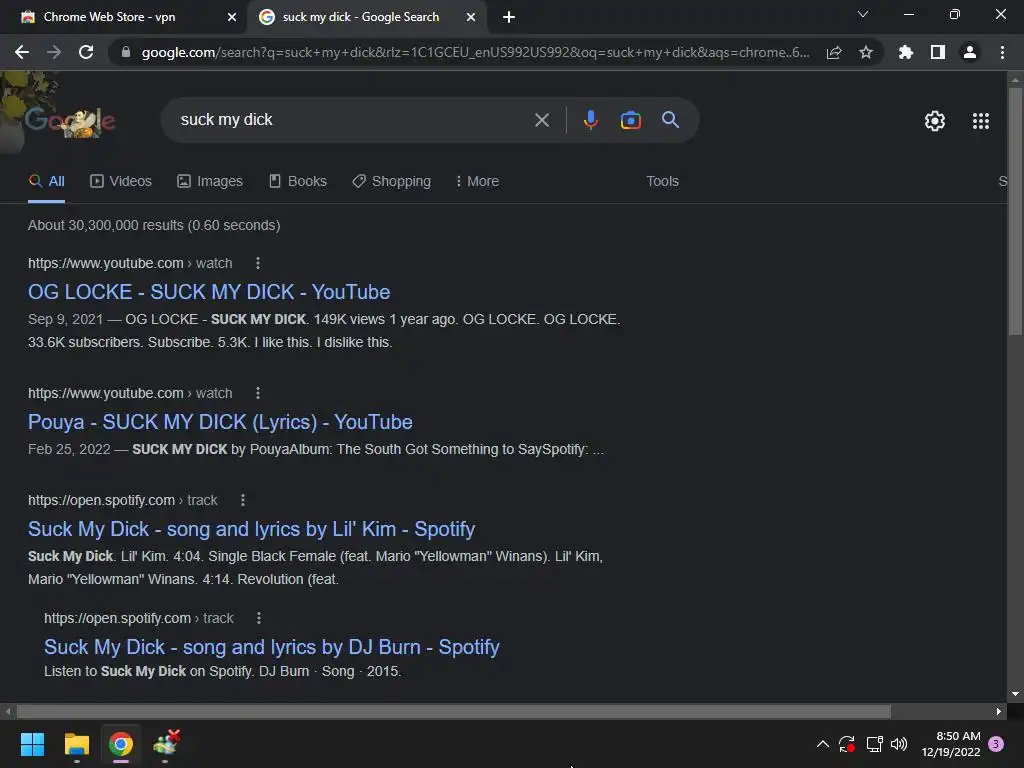Open a new browser tab
The image size is (1024, 768).
click(x=509, y=17)
